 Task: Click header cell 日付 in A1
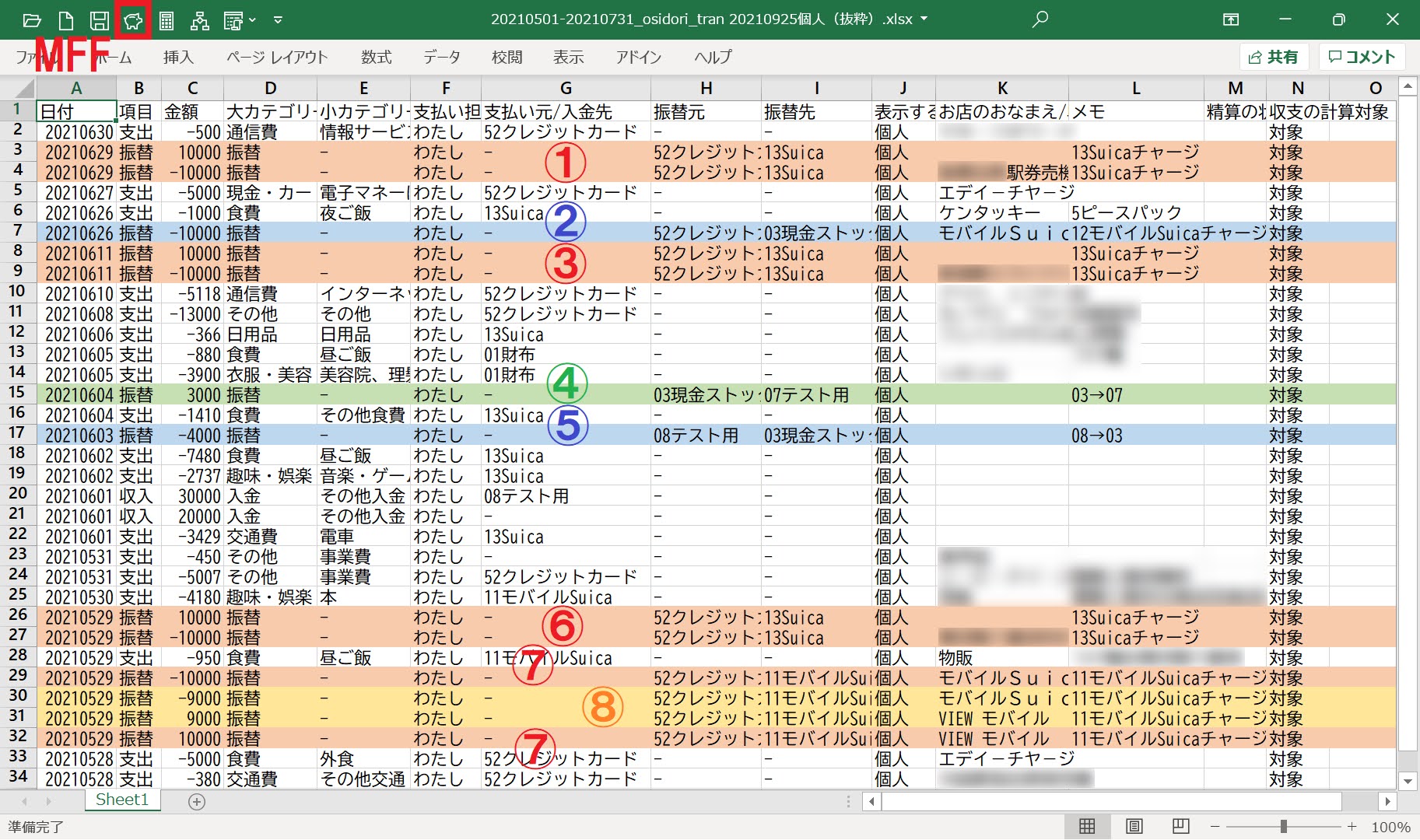[76, 111]
